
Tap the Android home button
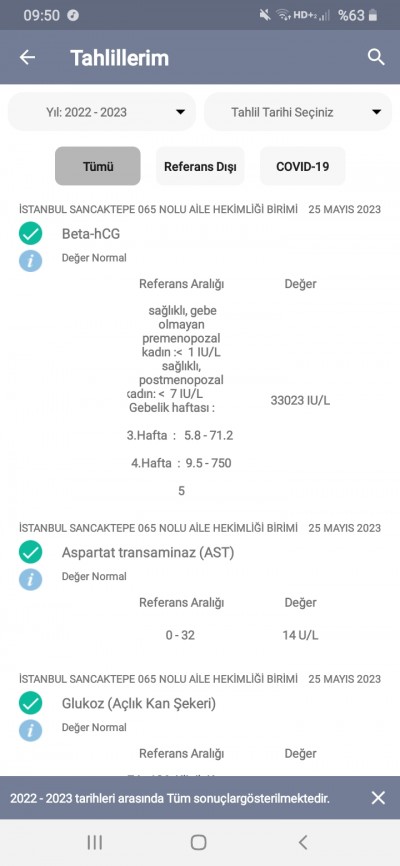click(198, 842)
